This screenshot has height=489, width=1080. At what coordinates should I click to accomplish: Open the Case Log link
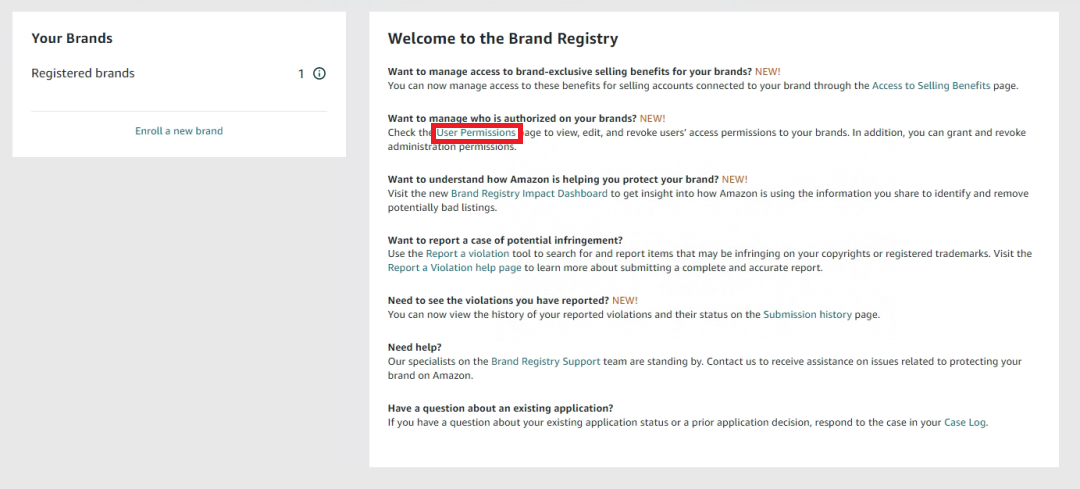point(966,422)
